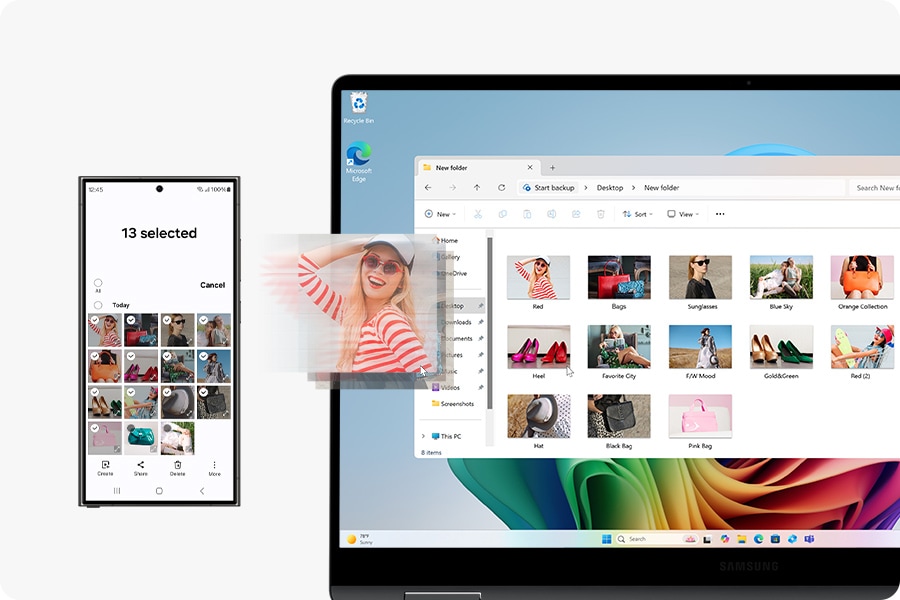
Task: Click the Share icon in the Explorer toolbar
Action: tap(575, 213)
